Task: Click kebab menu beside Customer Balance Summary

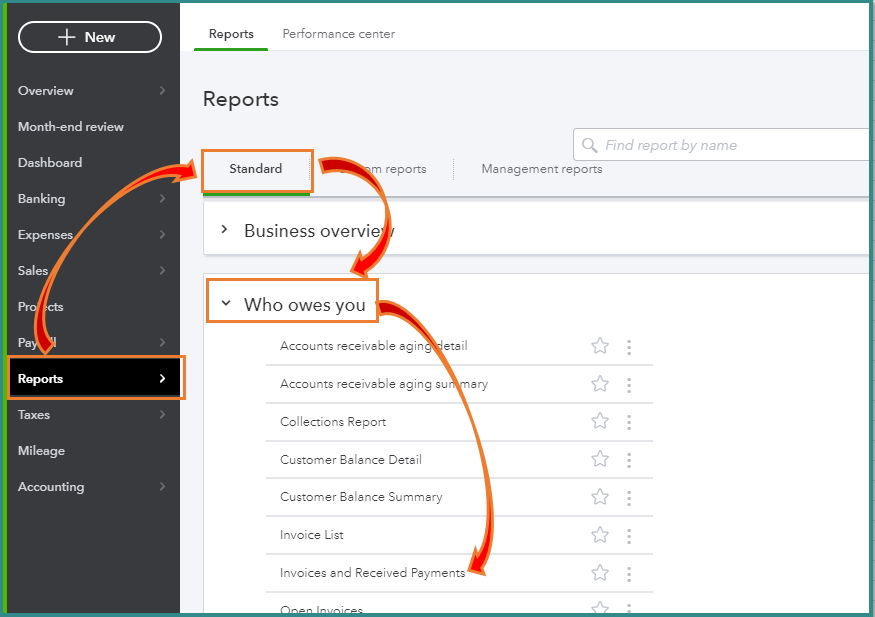Action: (629, 497)
